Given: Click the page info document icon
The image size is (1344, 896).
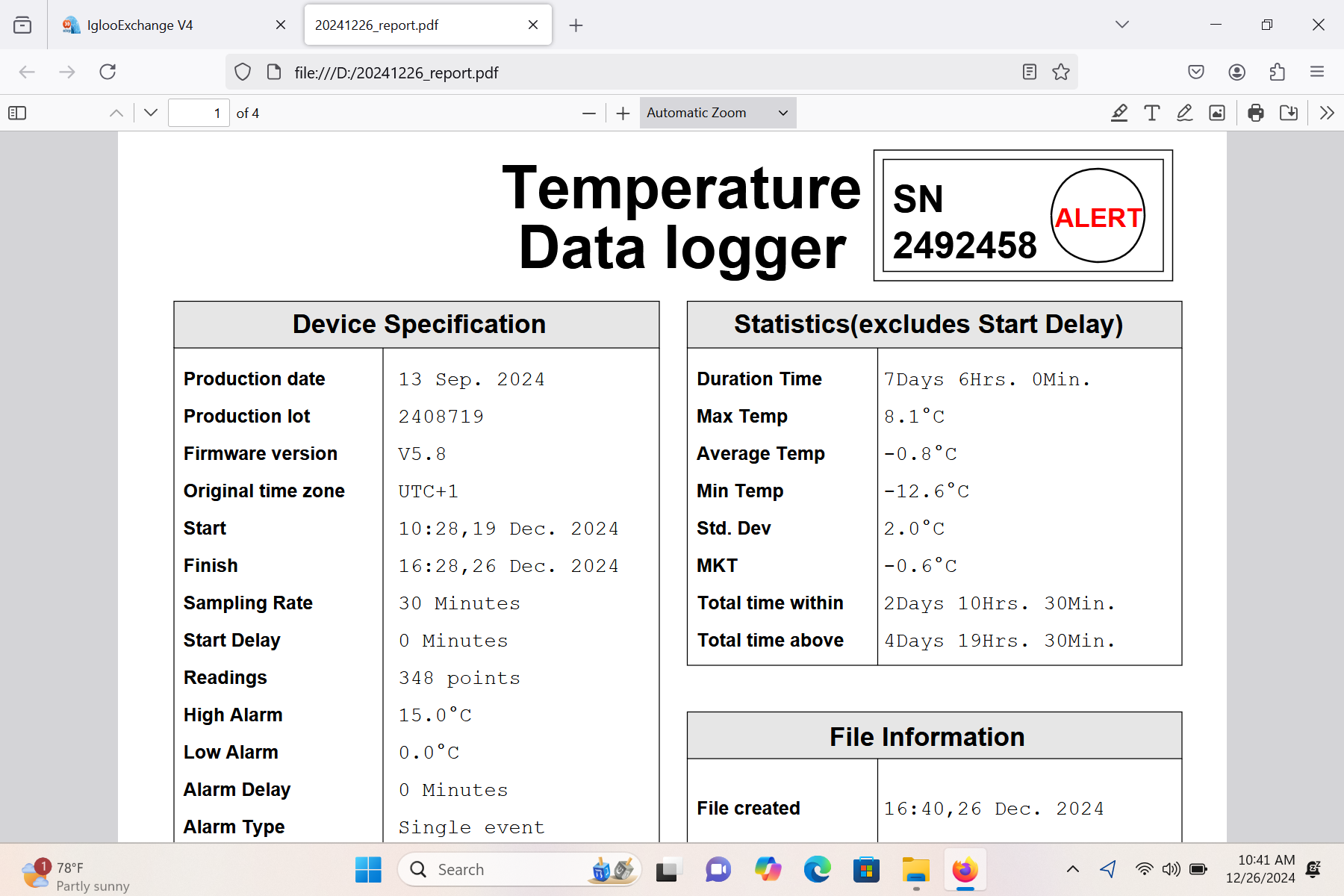Looking at the screenshot, I should [274, 72].
